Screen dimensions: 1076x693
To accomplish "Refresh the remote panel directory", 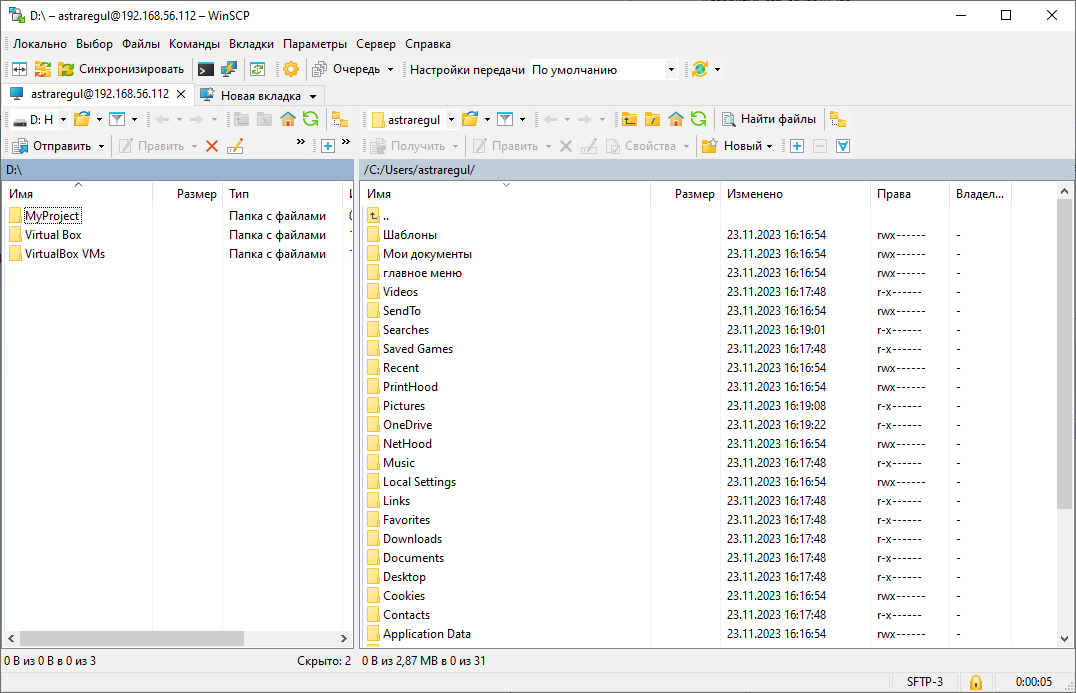I will [698, 119].
